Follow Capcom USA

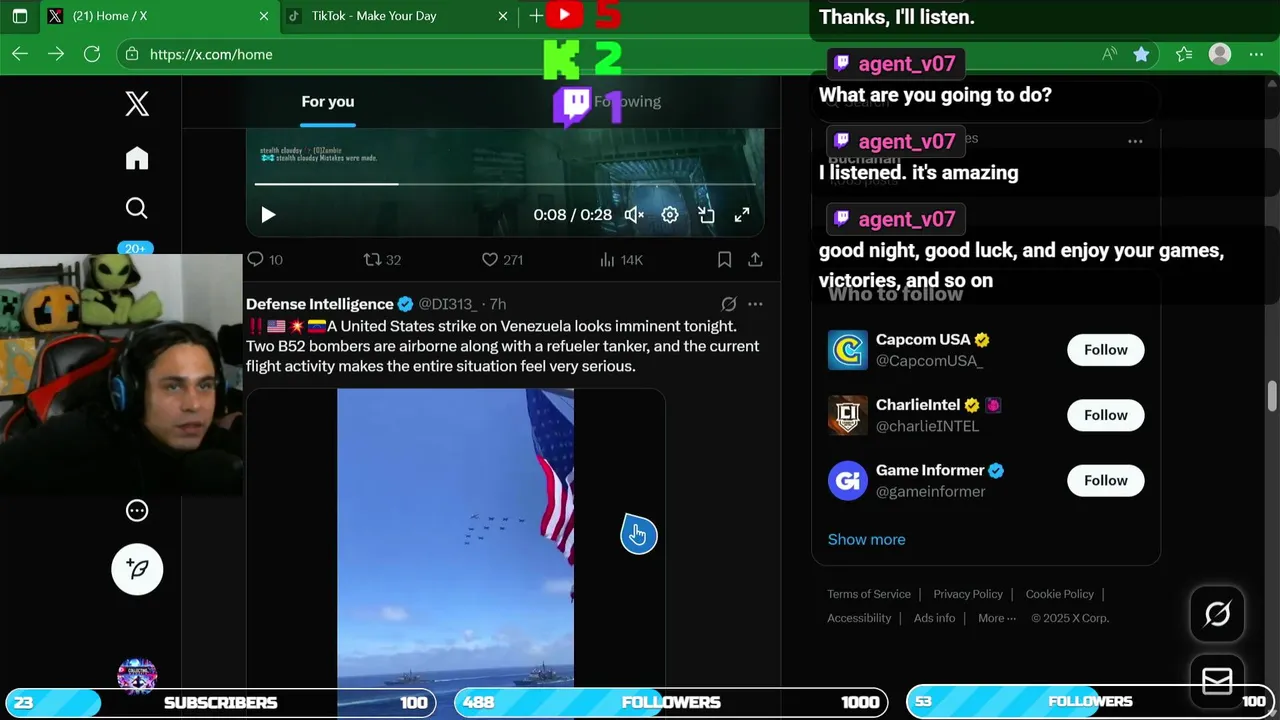tap(1105, 350)
